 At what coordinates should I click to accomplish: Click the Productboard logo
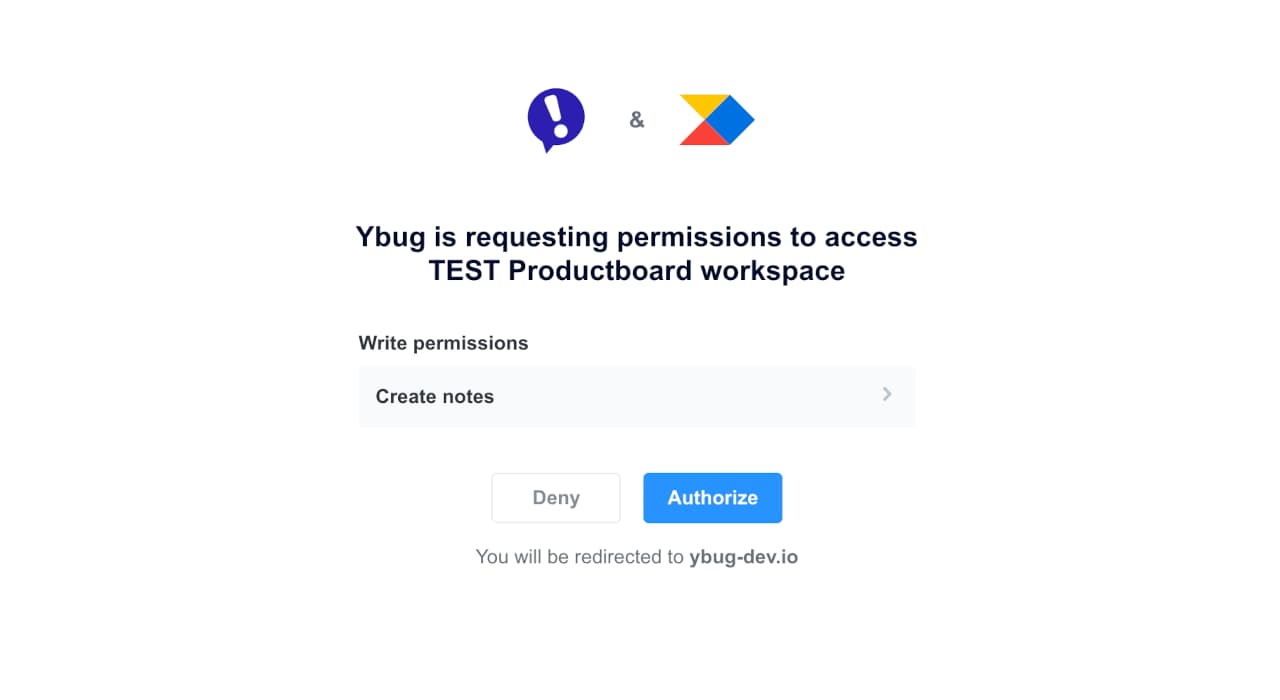pyautogui.click(x=716, y=120)
